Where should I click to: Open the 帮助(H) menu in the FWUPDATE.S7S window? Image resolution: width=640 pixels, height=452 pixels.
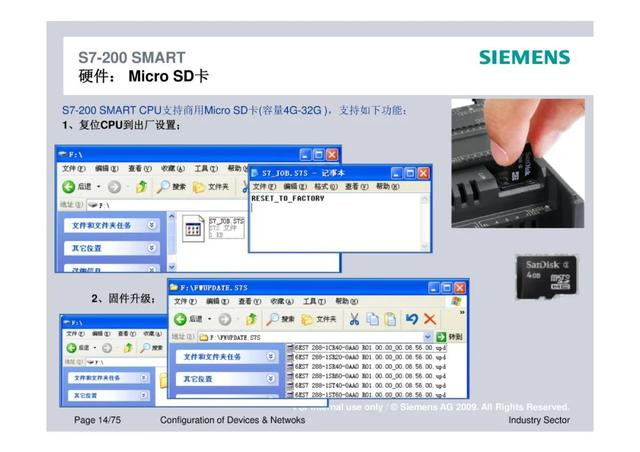(347, 301)
